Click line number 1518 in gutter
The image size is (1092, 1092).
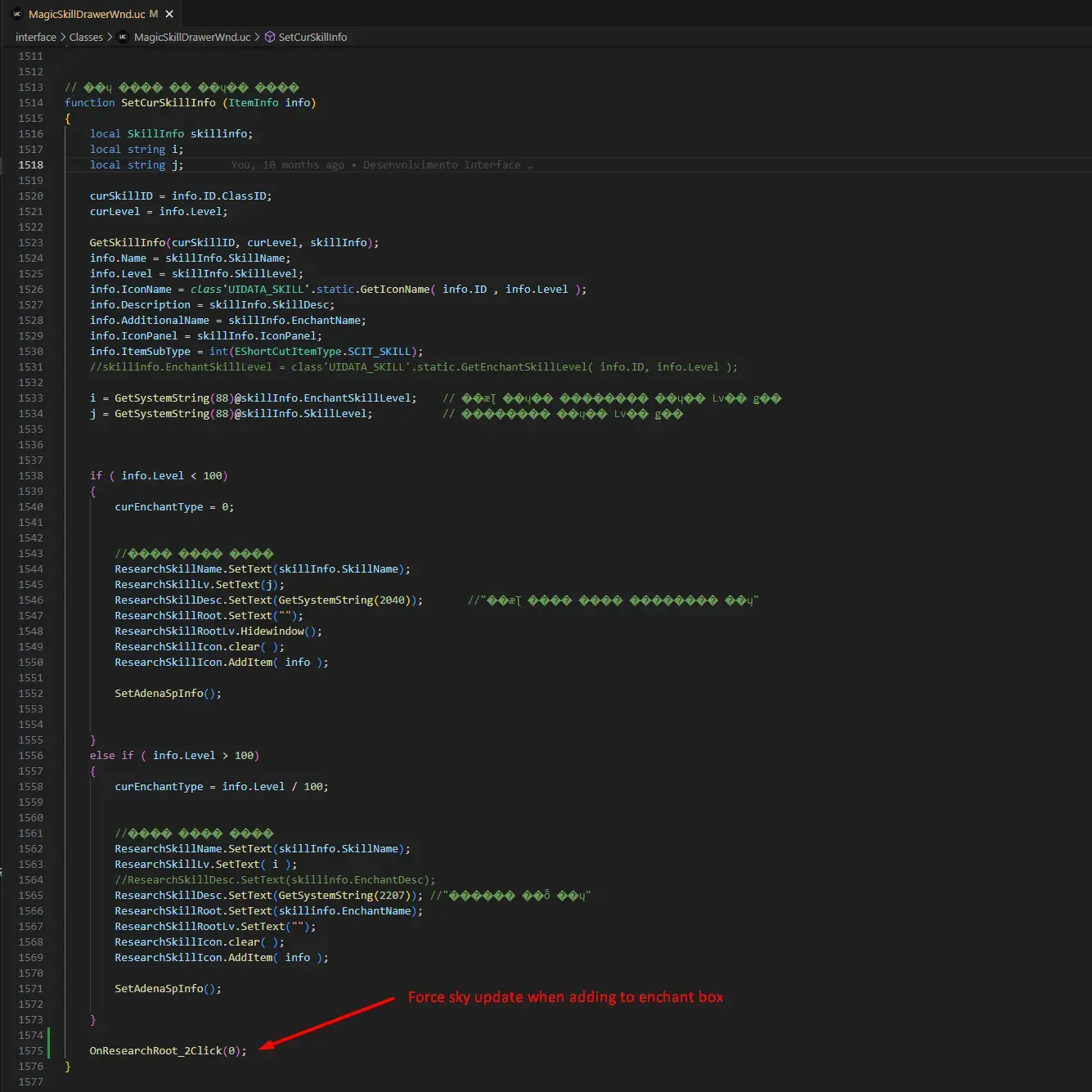[x=31, y=164]
